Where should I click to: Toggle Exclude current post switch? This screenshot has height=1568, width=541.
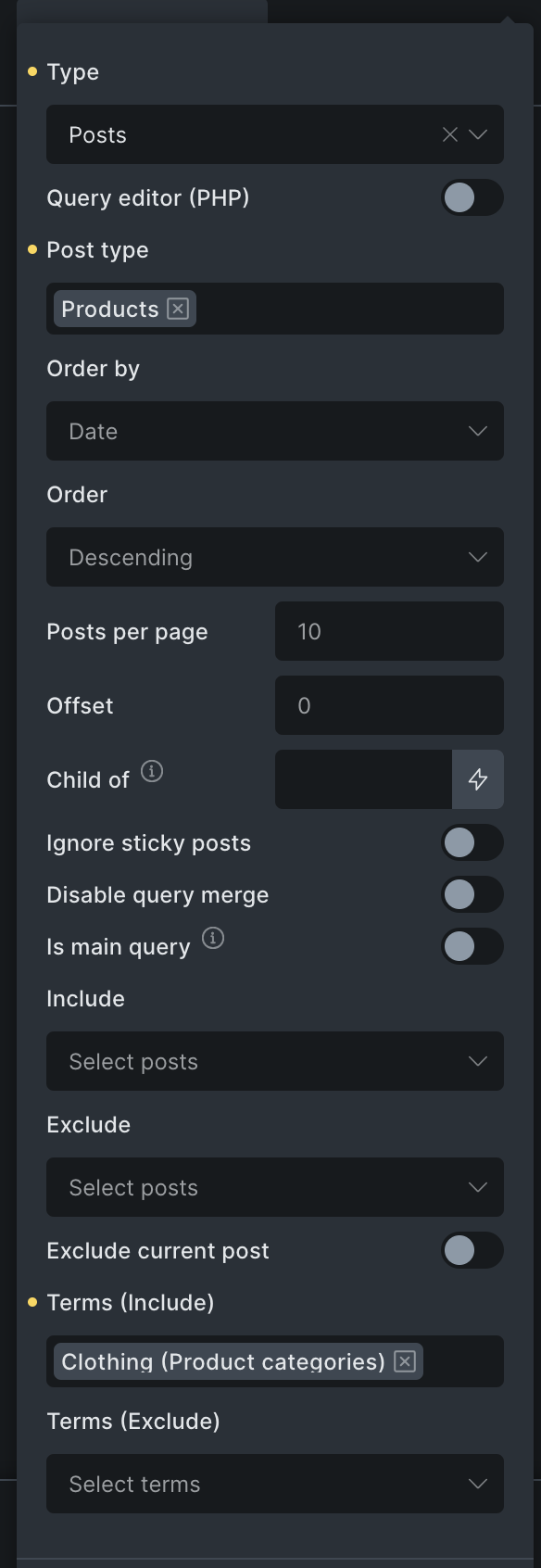[472, 1250]
